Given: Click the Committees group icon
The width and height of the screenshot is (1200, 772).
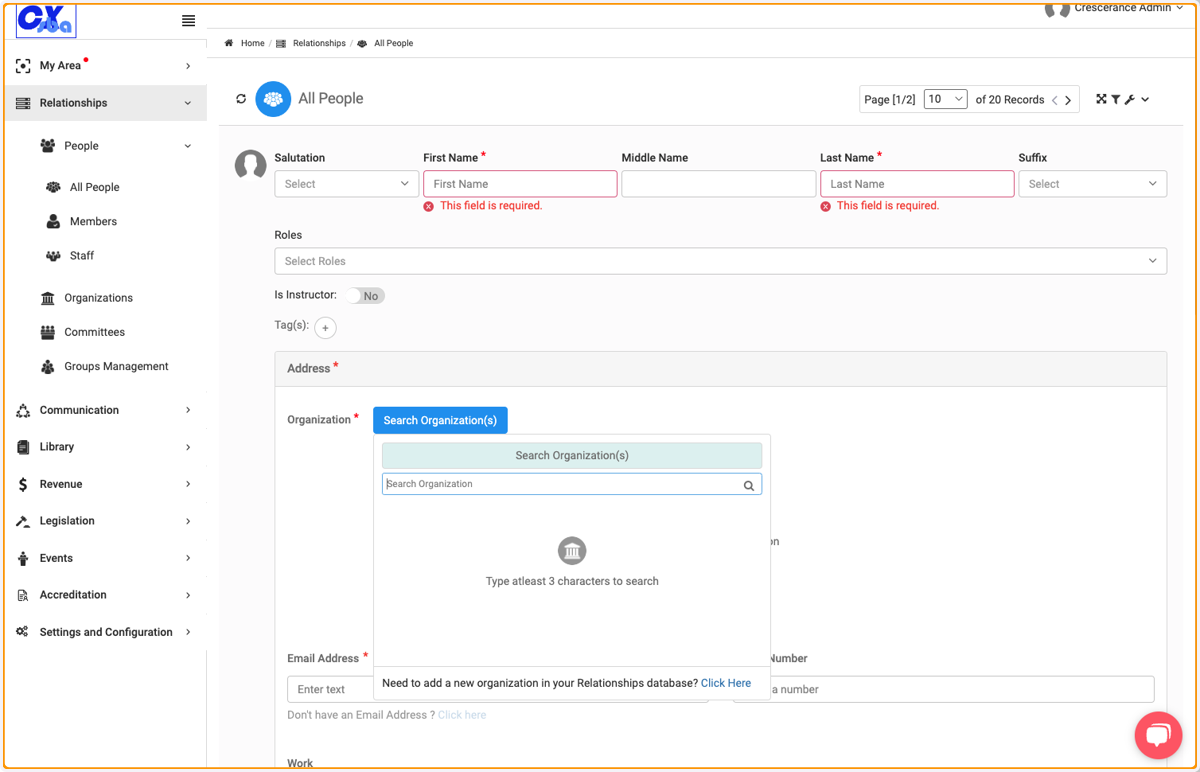Looking at the screenshot, I should tap(47, 332).
